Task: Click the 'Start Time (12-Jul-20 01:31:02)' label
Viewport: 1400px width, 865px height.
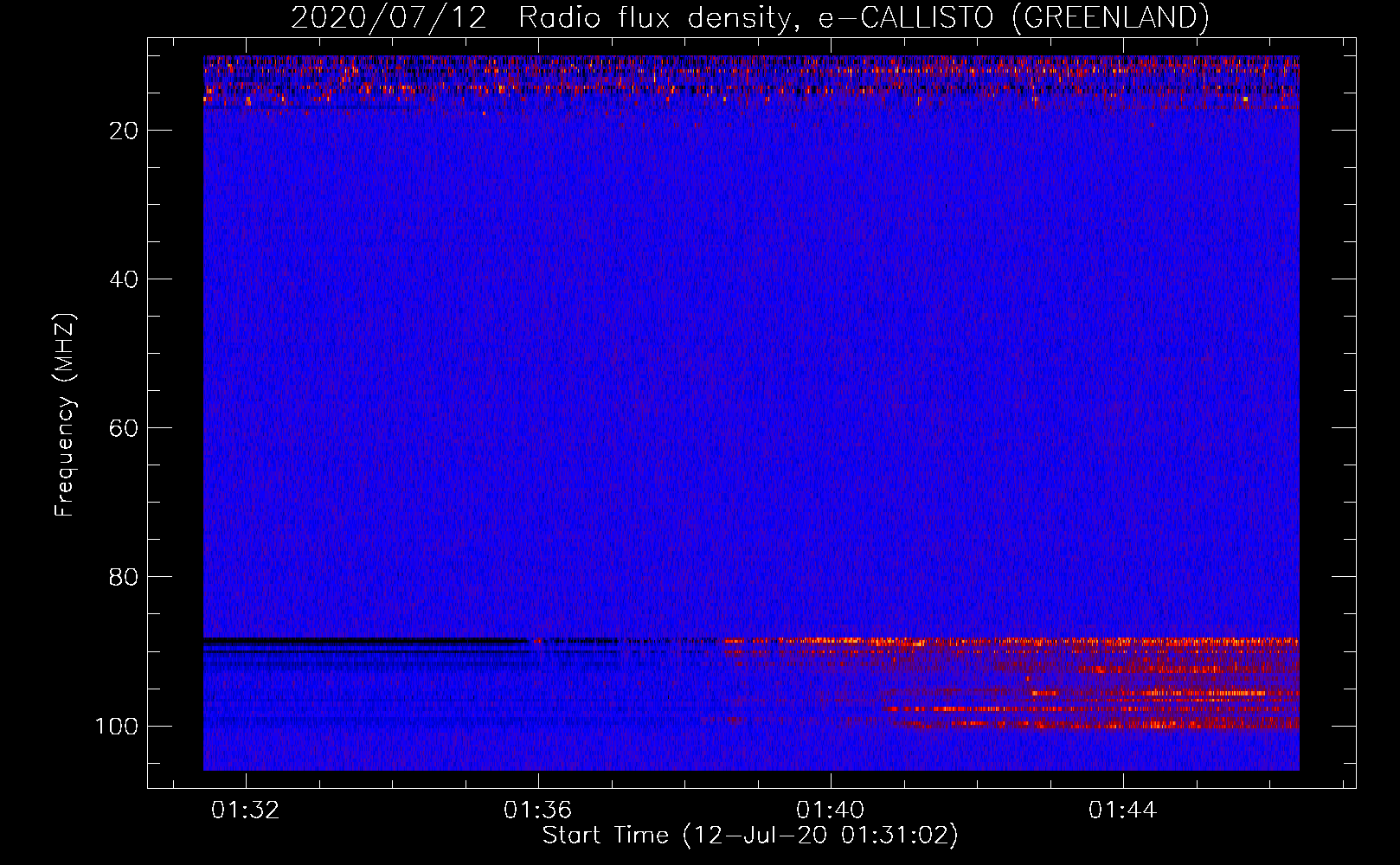Action: click(x=750, y=836)
